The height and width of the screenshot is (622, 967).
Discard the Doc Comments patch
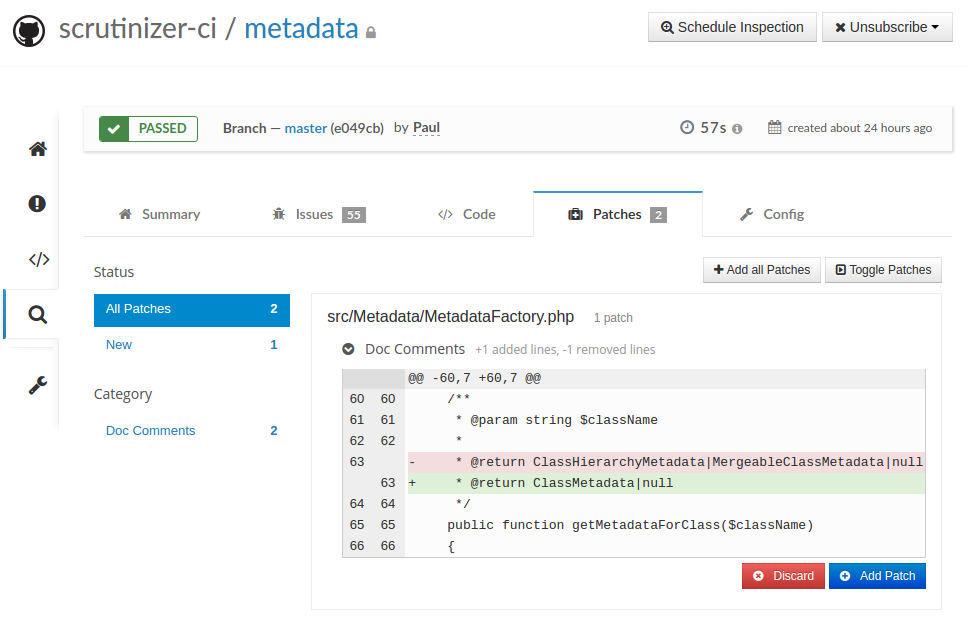point(783,576)
